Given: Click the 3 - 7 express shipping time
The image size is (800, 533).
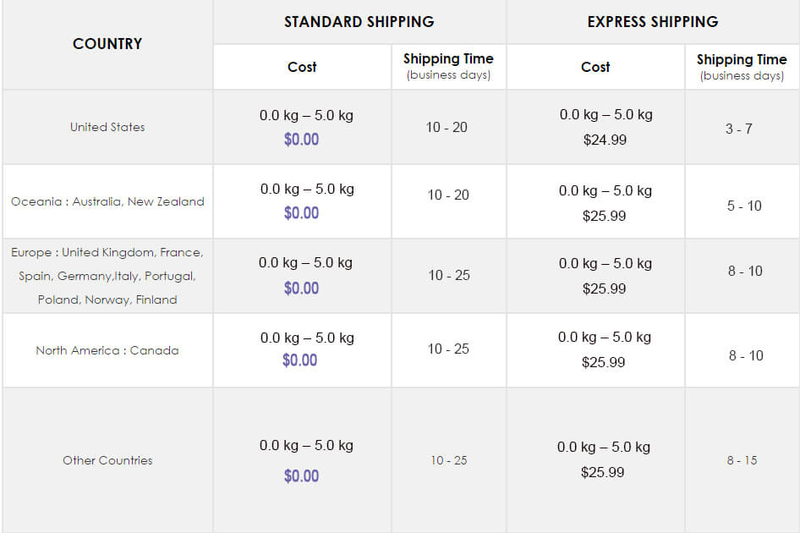Looking at the screenshot, I should pos(740,129).
